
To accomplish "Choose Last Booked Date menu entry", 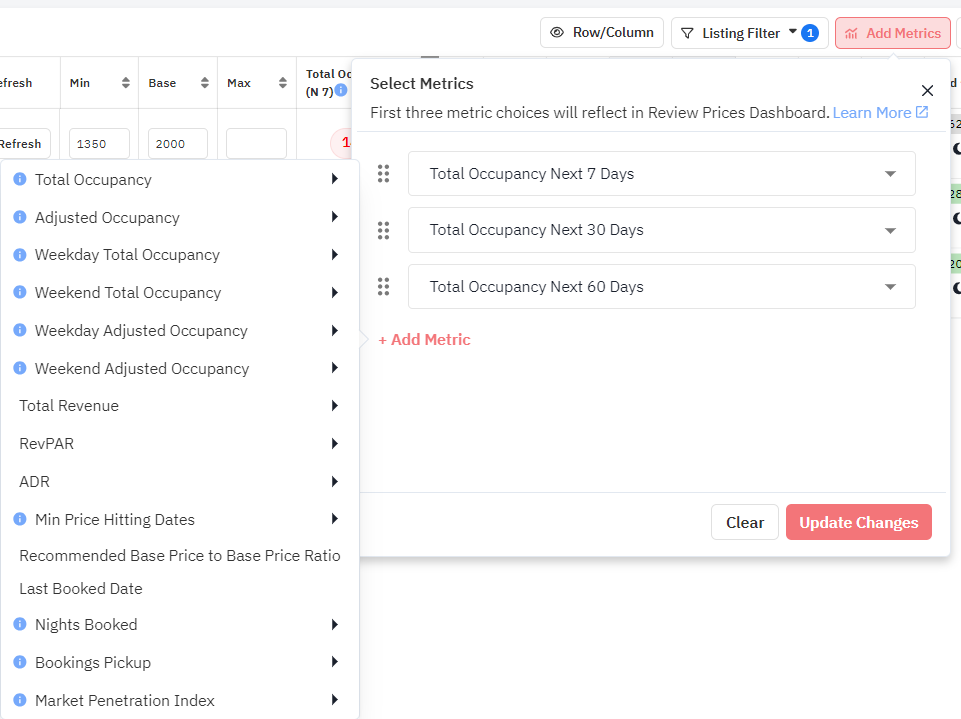I will [x=81, y=589].
